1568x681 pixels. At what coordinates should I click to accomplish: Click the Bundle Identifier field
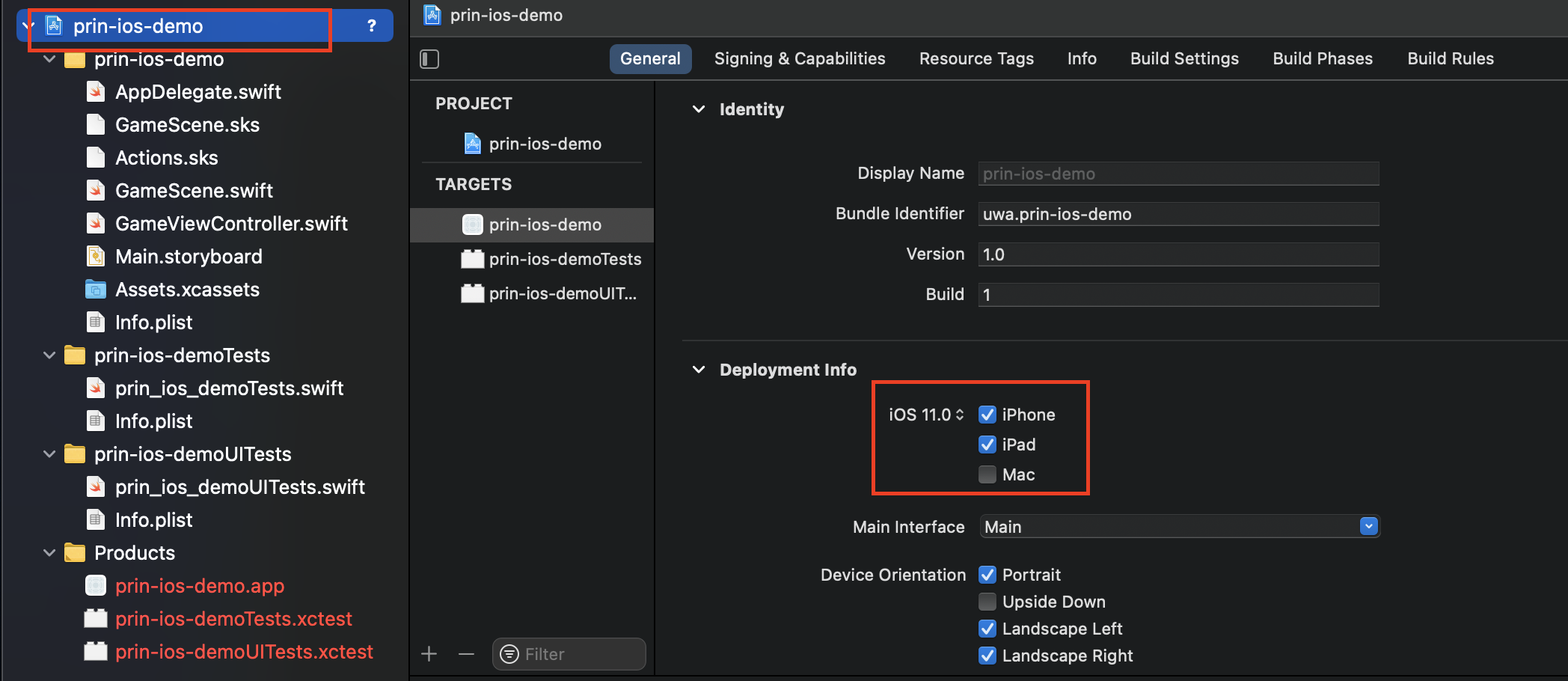click(x=1178, y=214)
